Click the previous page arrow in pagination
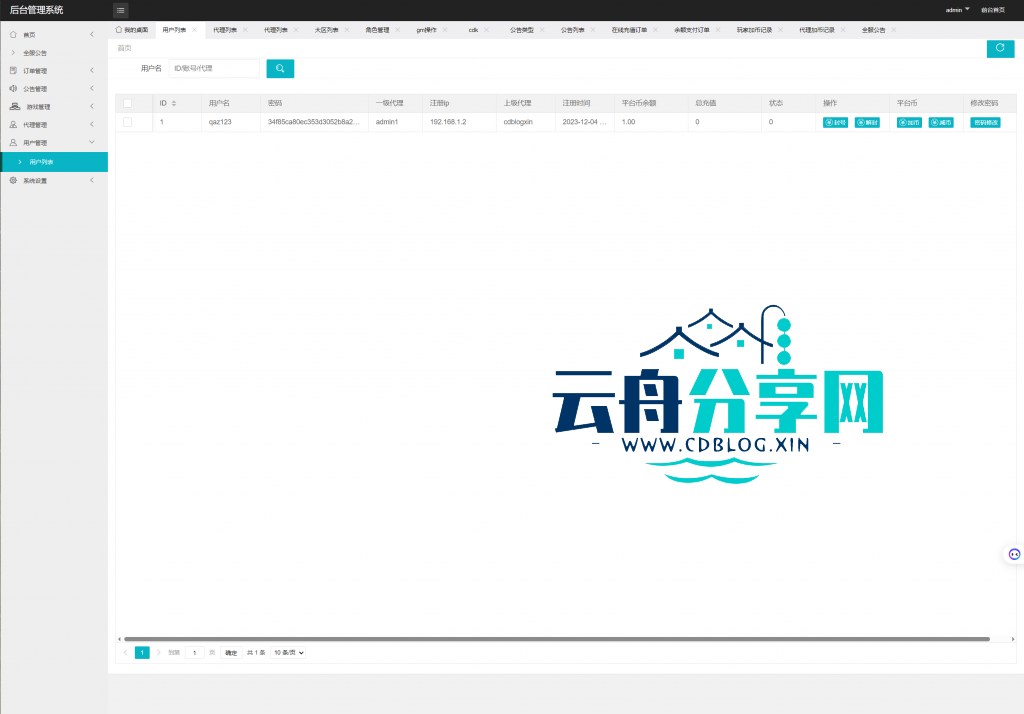This screenshot has height=714, width=1024. (125, 653)
